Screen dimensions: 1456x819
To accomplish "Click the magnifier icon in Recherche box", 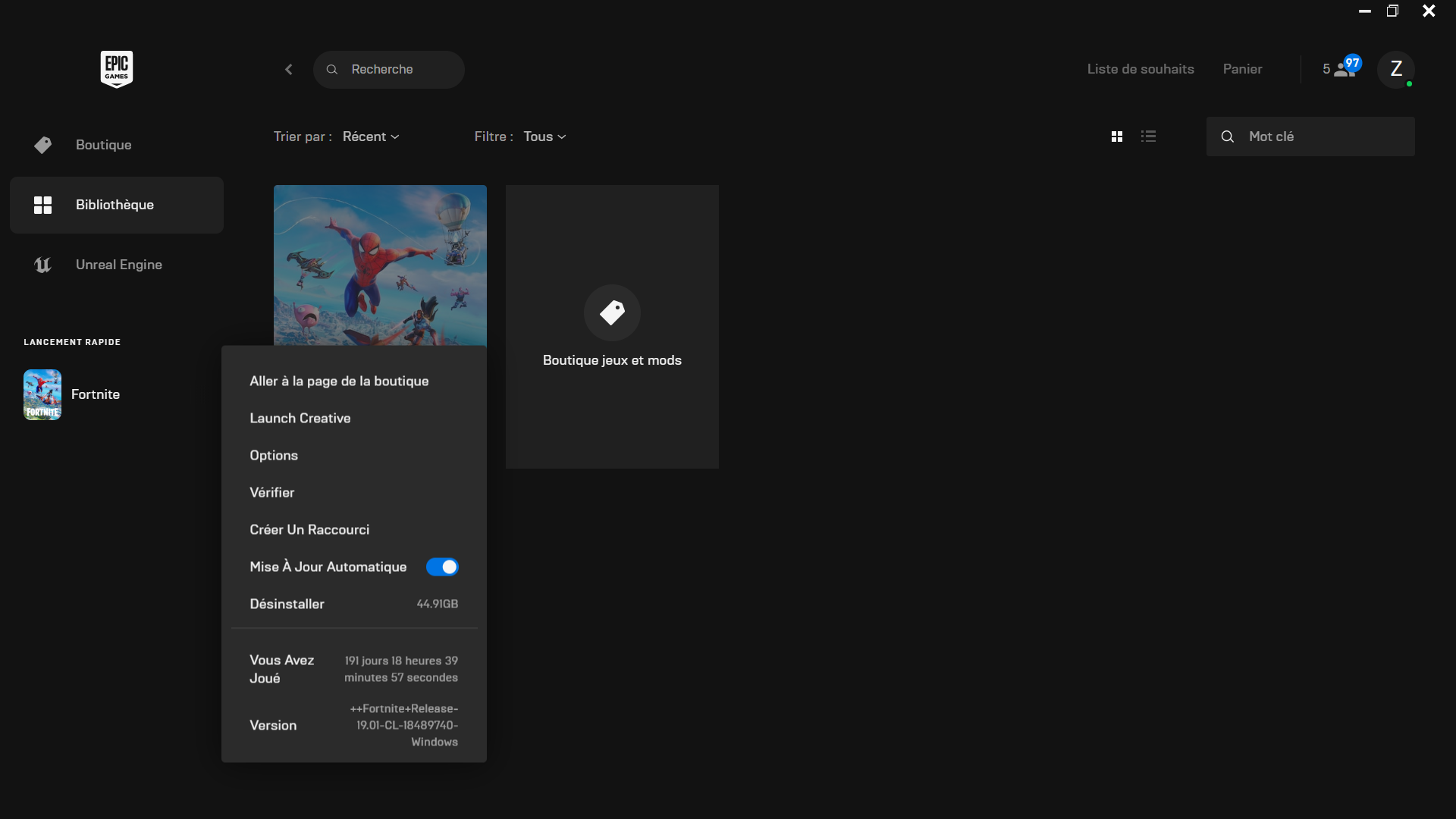I will (x=331, y=69).
